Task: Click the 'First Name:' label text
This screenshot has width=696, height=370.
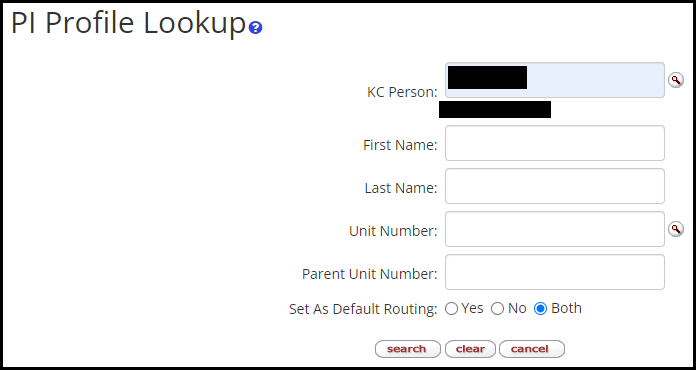Action: click(400, 145)
